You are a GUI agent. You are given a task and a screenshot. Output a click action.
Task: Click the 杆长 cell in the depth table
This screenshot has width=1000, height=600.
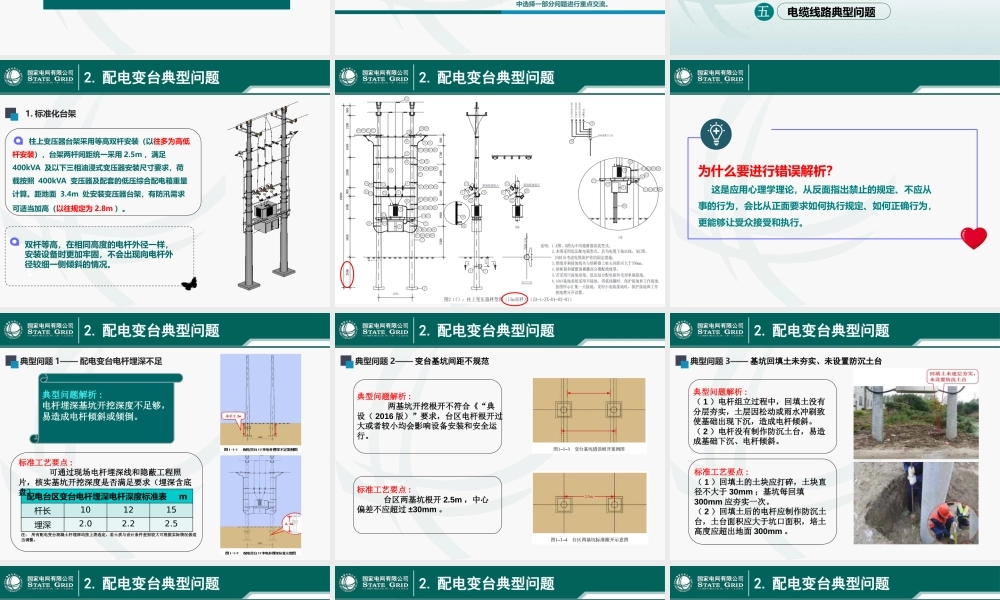(x=42, y=510)
